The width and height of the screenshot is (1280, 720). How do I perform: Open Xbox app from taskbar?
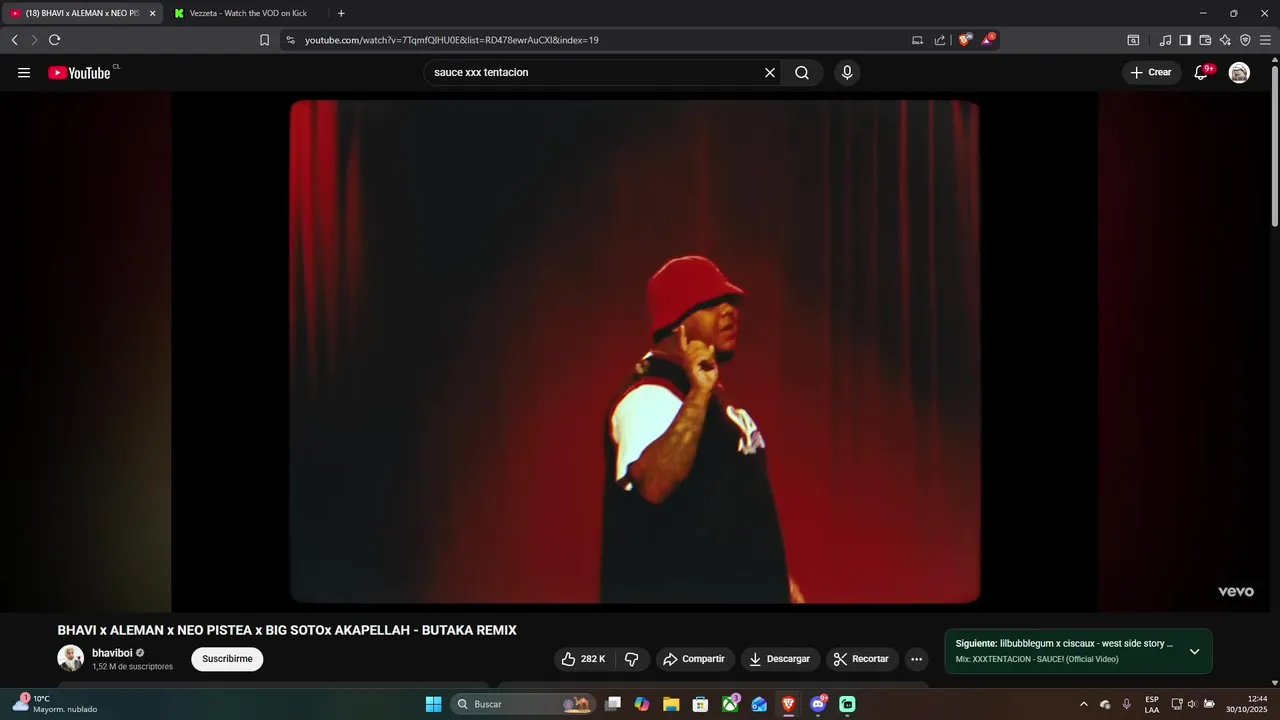pos(731,704)
